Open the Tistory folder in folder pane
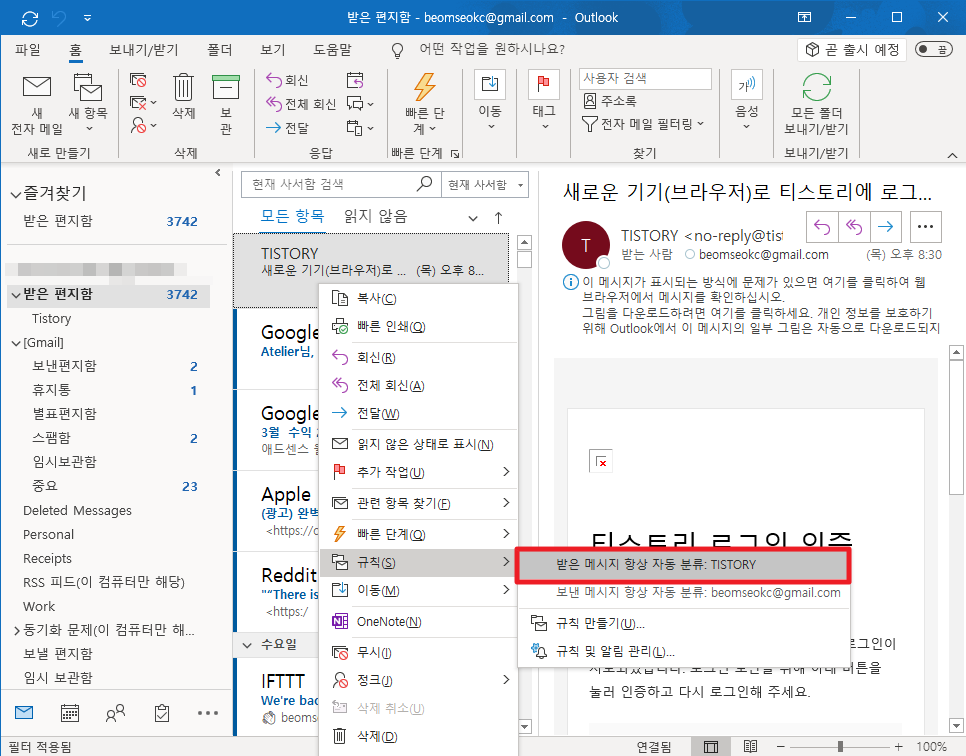This screenshot has height=756, width=966. coord(52,319)
